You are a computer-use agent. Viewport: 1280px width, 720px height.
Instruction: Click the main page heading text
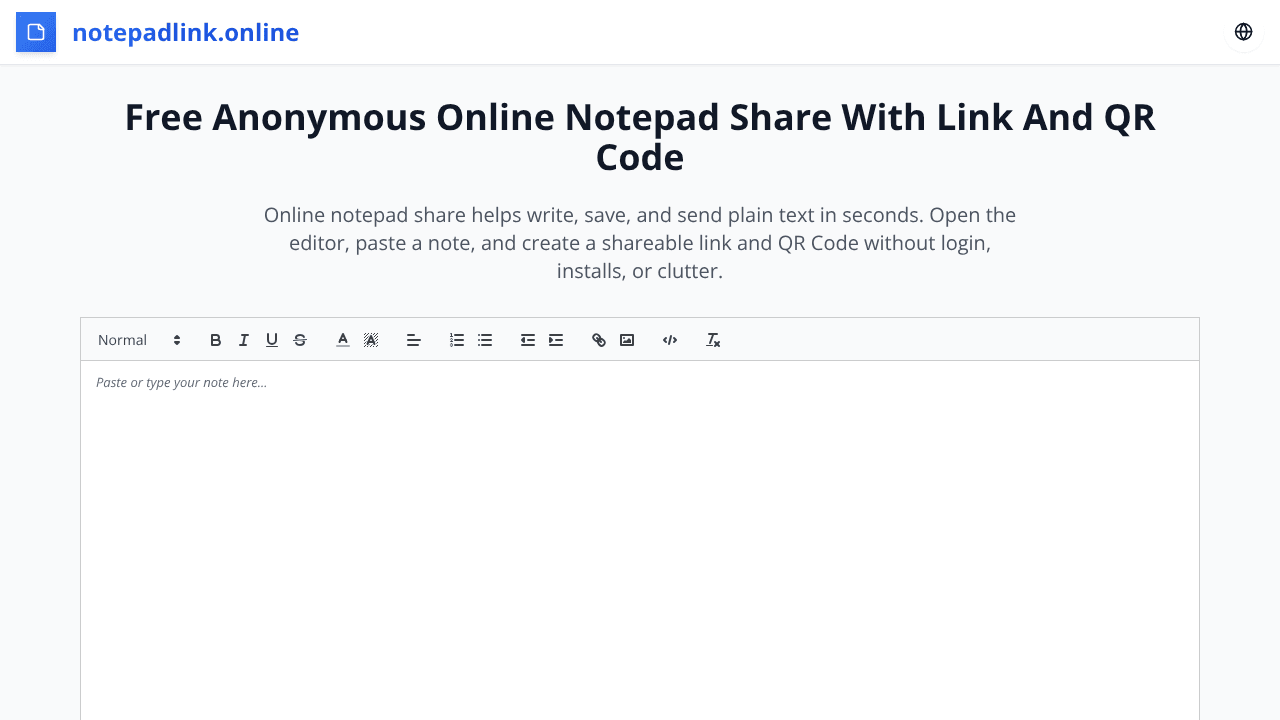pos(640,137)
